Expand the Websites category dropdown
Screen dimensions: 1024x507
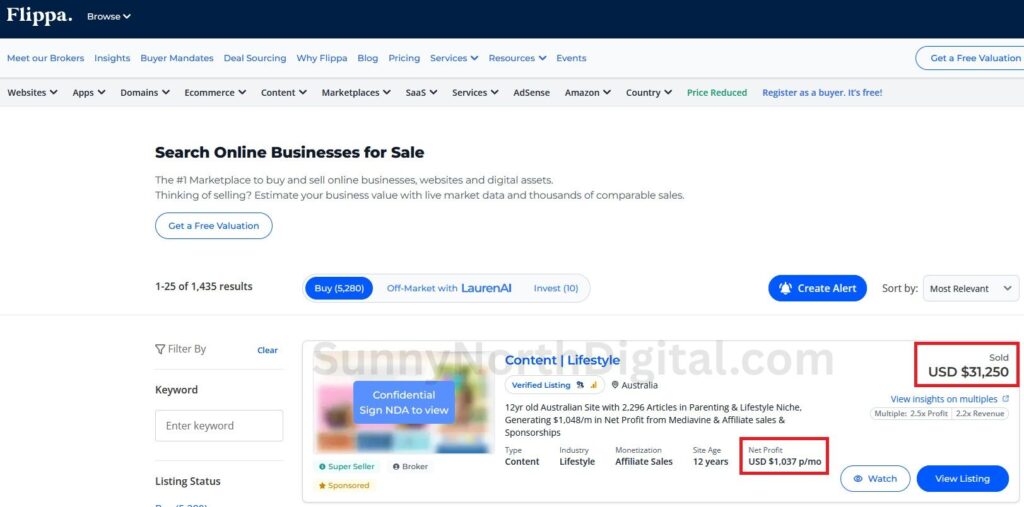32,93
